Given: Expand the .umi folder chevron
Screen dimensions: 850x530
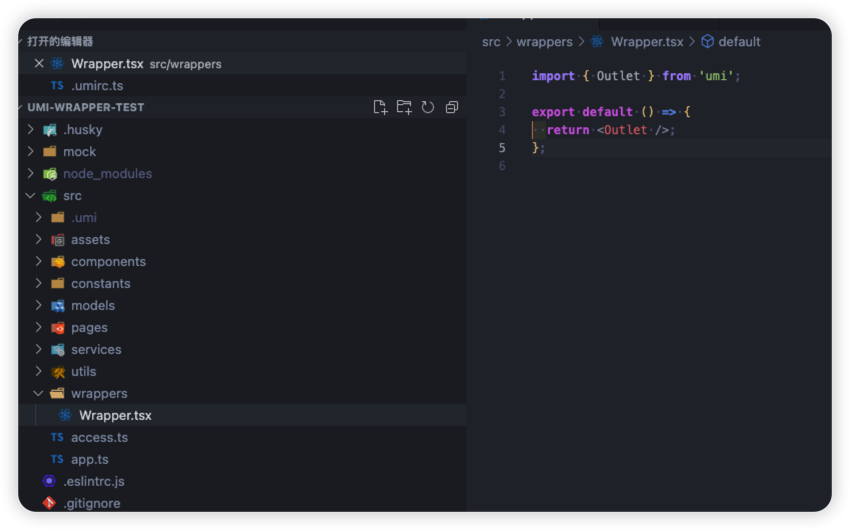Looking at the screenshot, I should (38, 217).
